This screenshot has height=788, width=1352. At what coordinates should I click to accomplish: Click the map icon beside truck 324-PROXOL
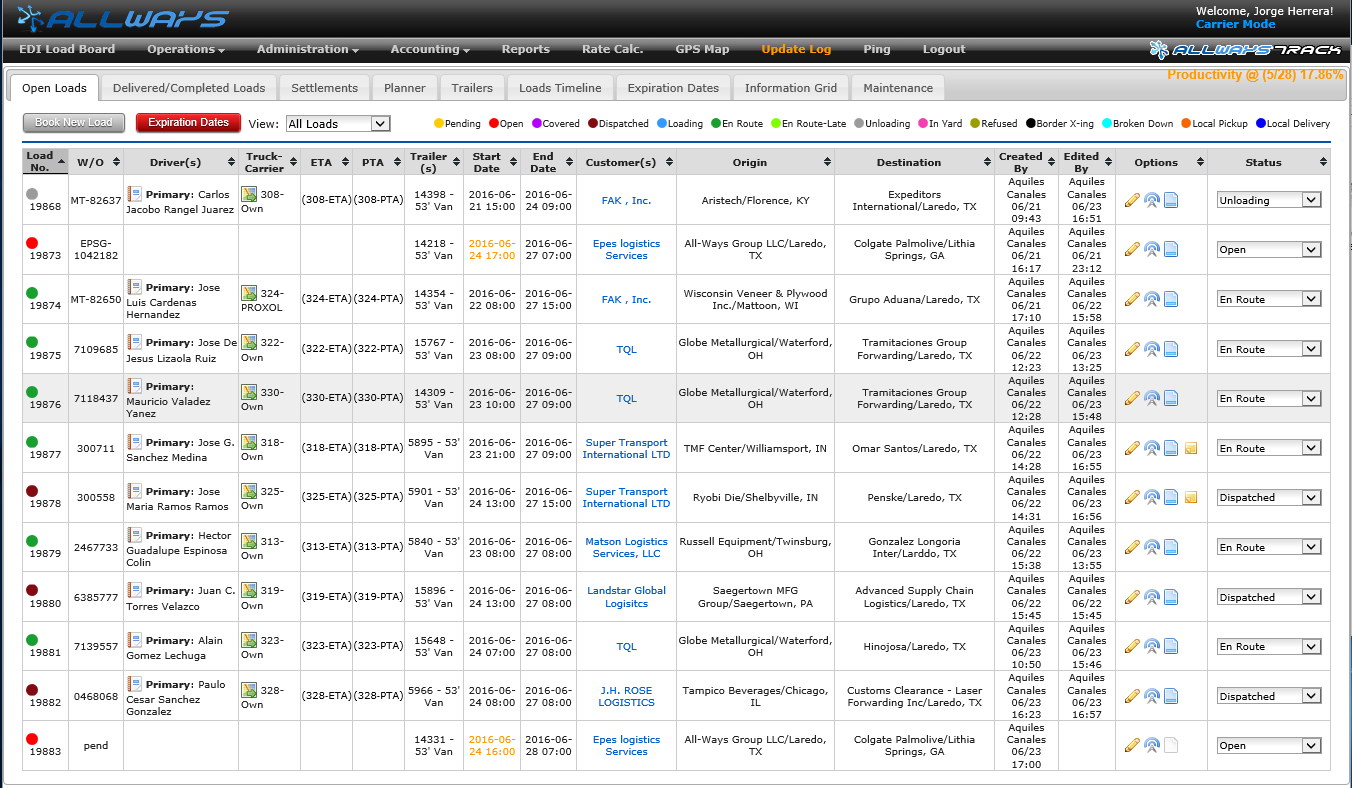coord(249,293)
